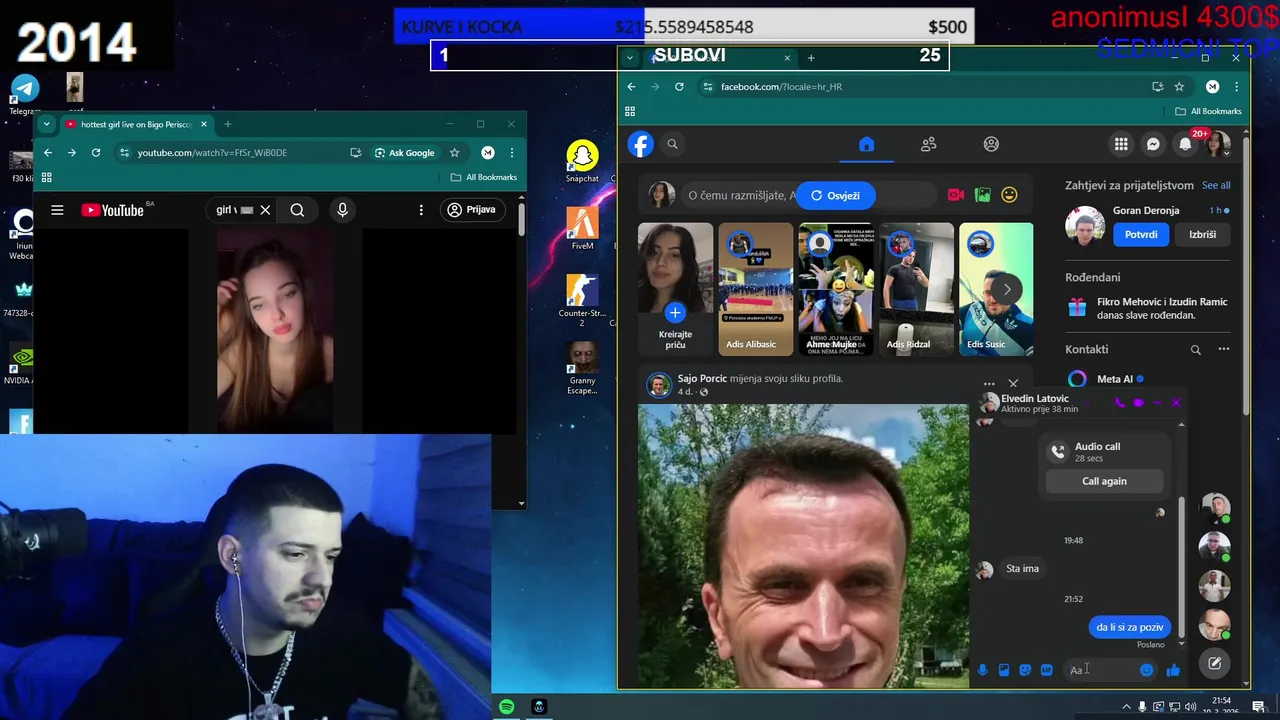The height and width of the screenshot is (720, 1280).
Task: Open Snapchat desktop shortcut
Action: coord(582,162)
